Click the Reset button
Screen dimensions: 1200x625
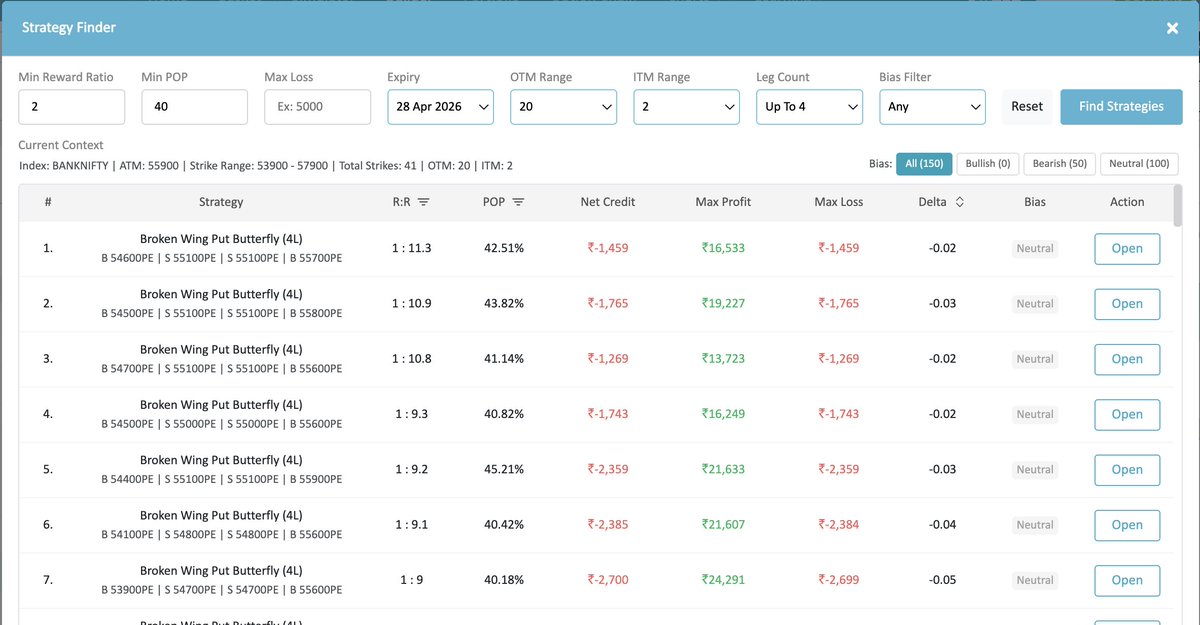(x=1027, y=107)
